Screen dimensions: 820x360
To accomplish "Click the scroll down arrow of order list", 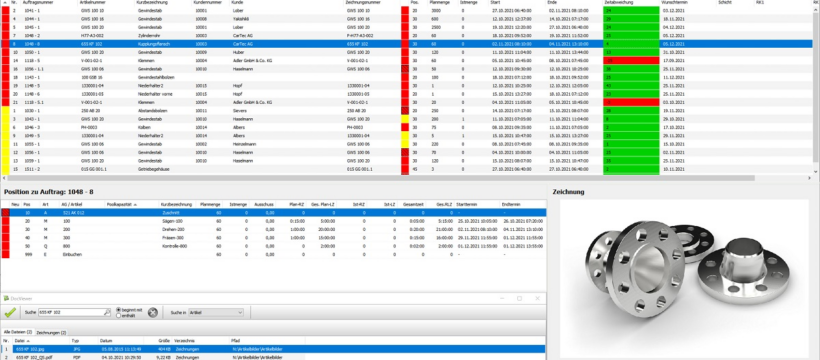I will coord(816,171).
